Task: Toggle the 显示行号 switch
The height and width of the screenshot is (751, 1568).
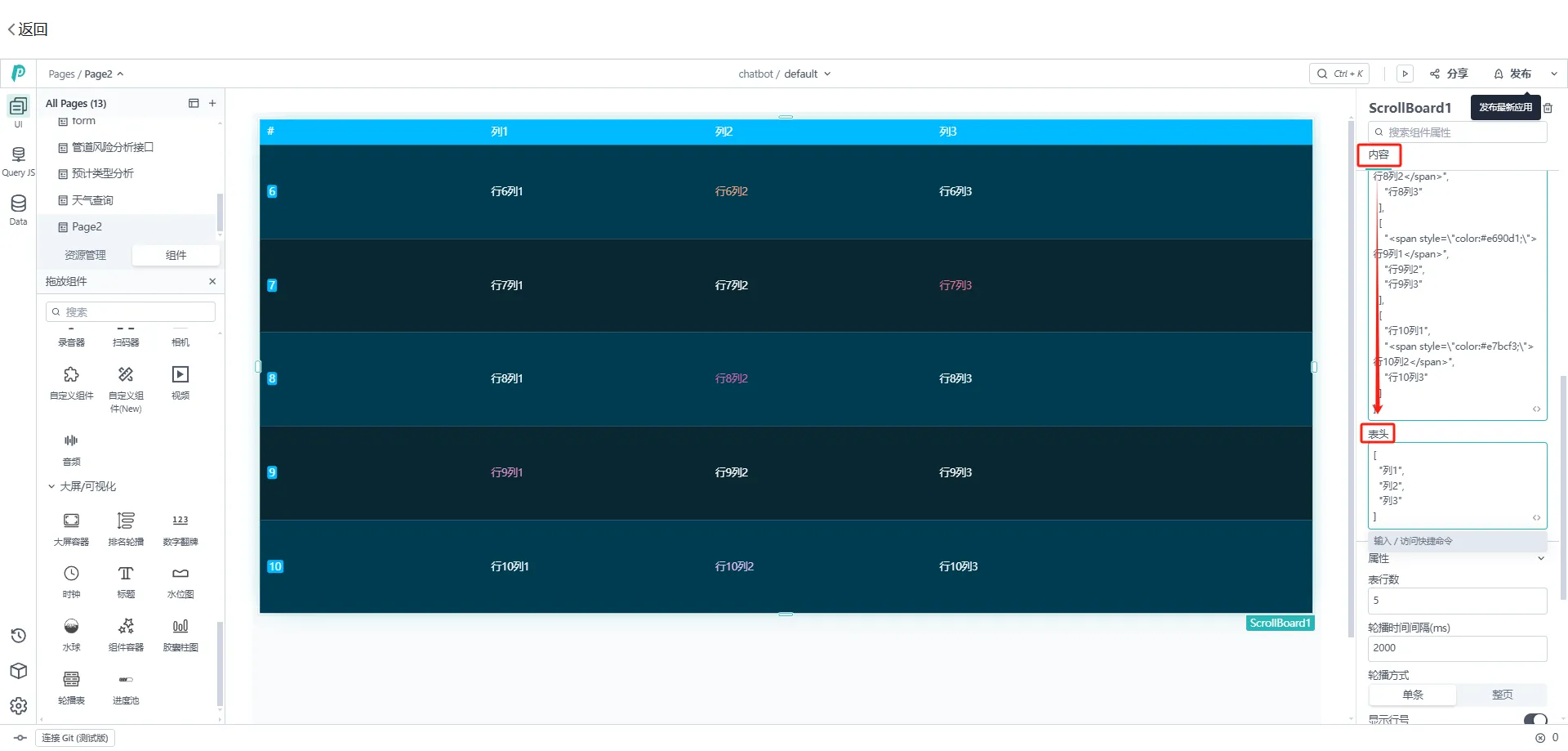Action: coord(1535,719)
